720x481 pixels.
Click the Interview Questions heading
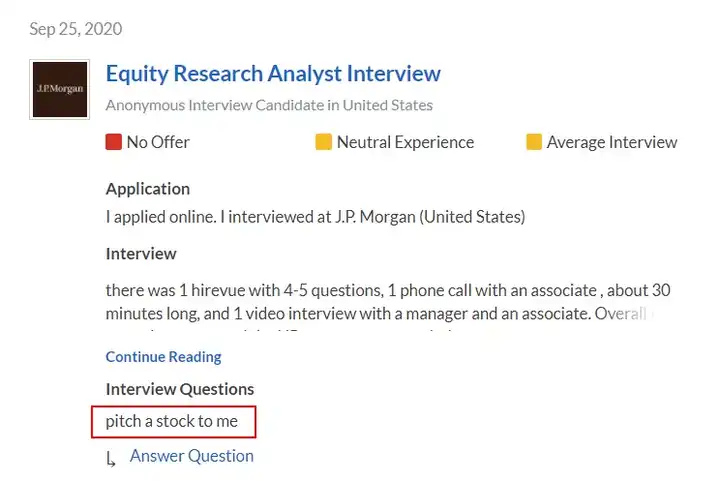pos(180,389)
